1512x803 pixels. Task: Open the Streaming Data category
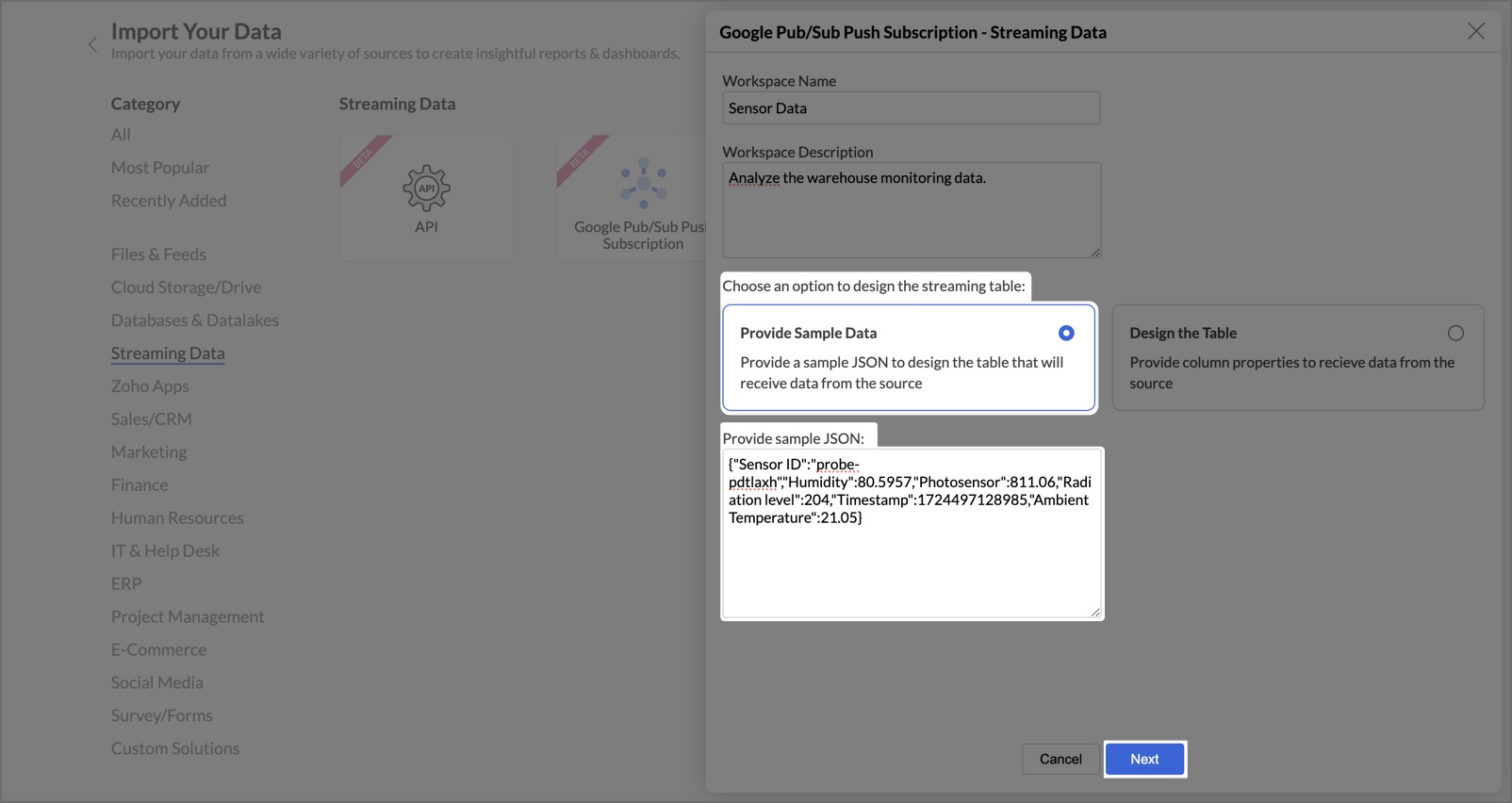point(168,353)
